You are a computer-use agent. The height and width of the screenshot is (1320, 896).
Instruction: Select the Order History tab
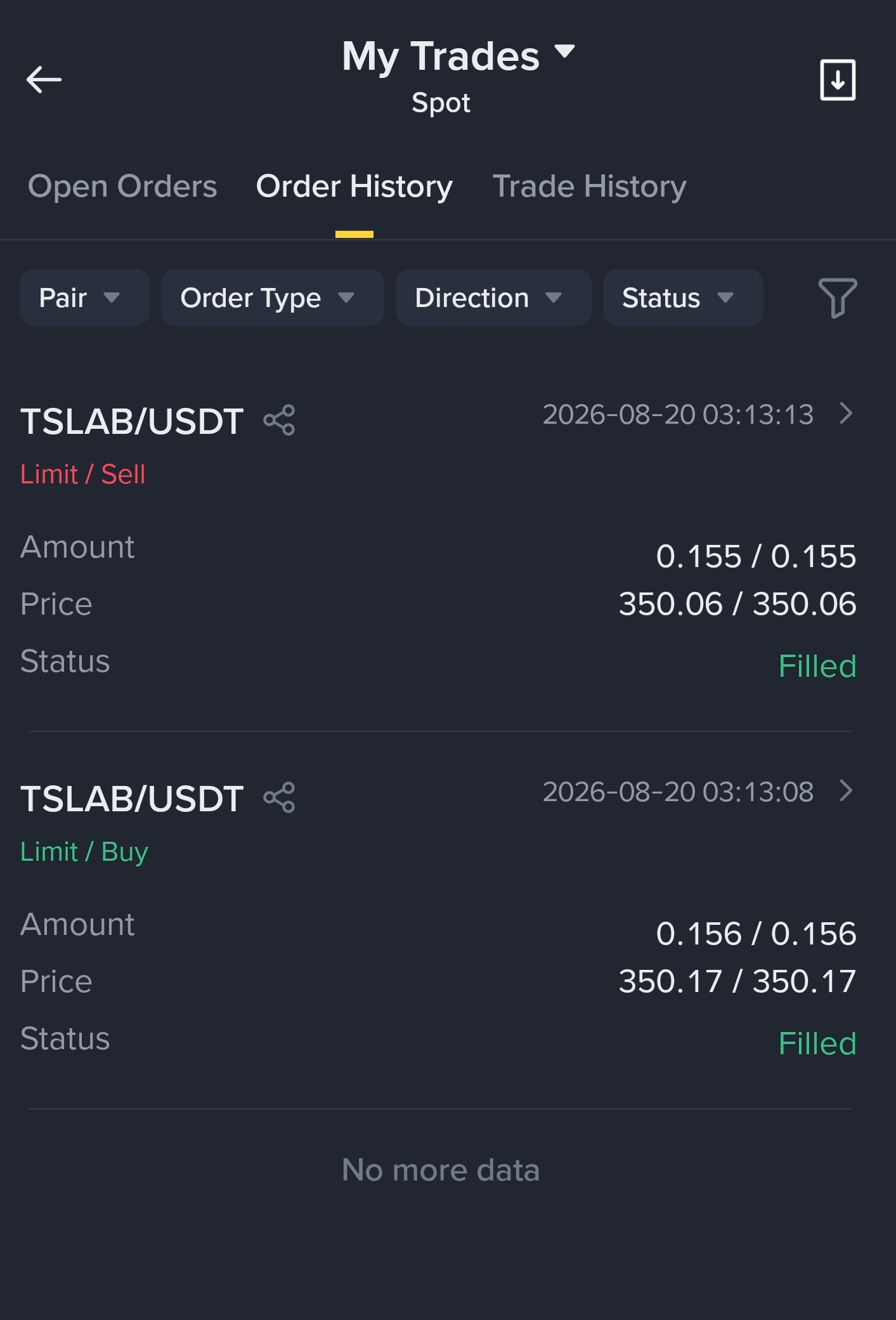tap(354, 186)
